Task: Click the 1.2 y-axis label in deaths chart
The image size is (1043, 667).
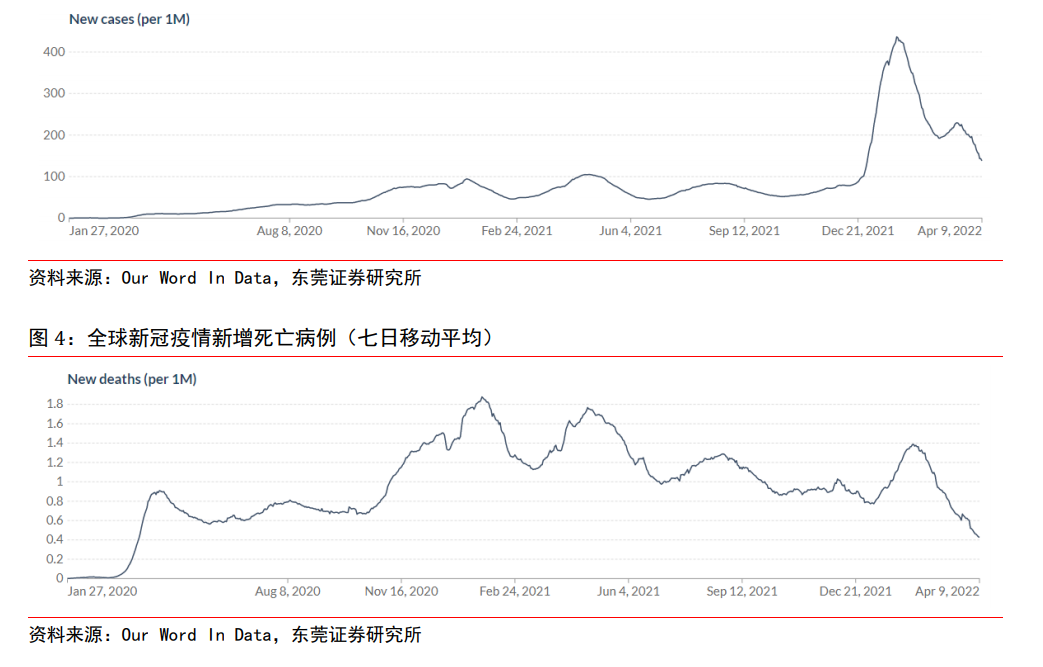Action: [55, 462]
